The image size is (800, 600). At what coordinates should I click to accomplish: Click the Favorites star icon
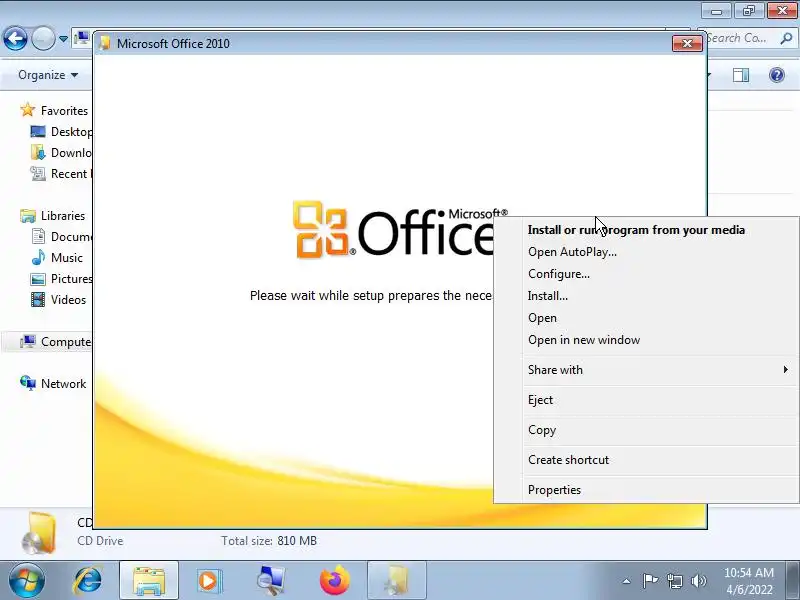[28, 110]
